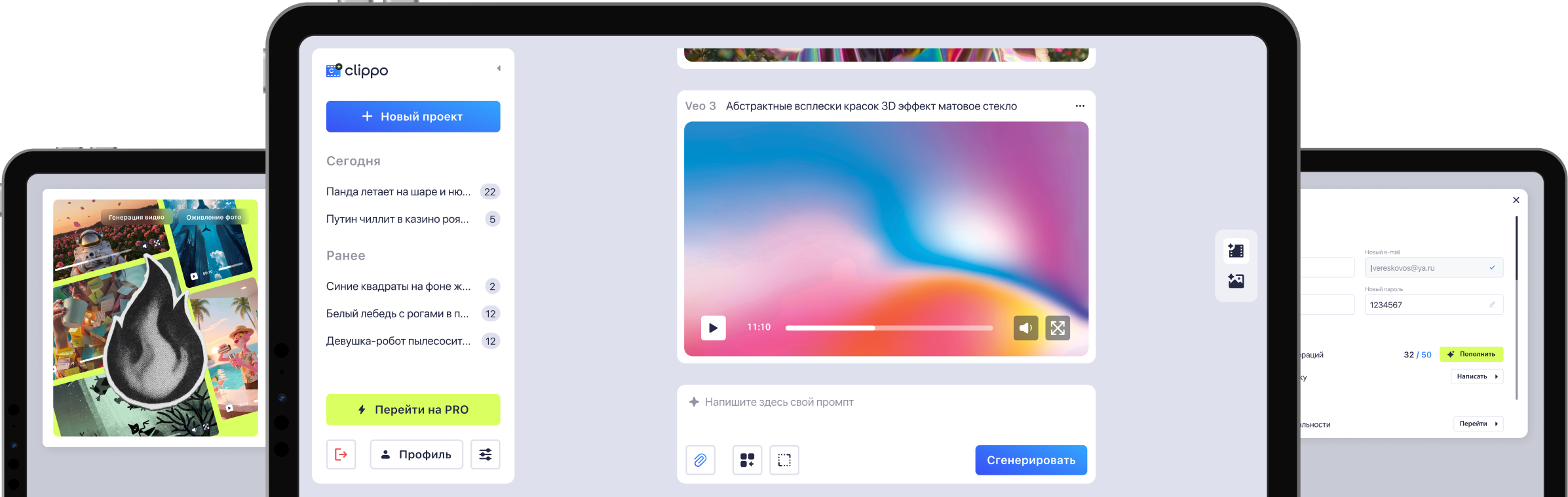
Task: Open the three-dot menu on video card
Action: (1080, 106)
